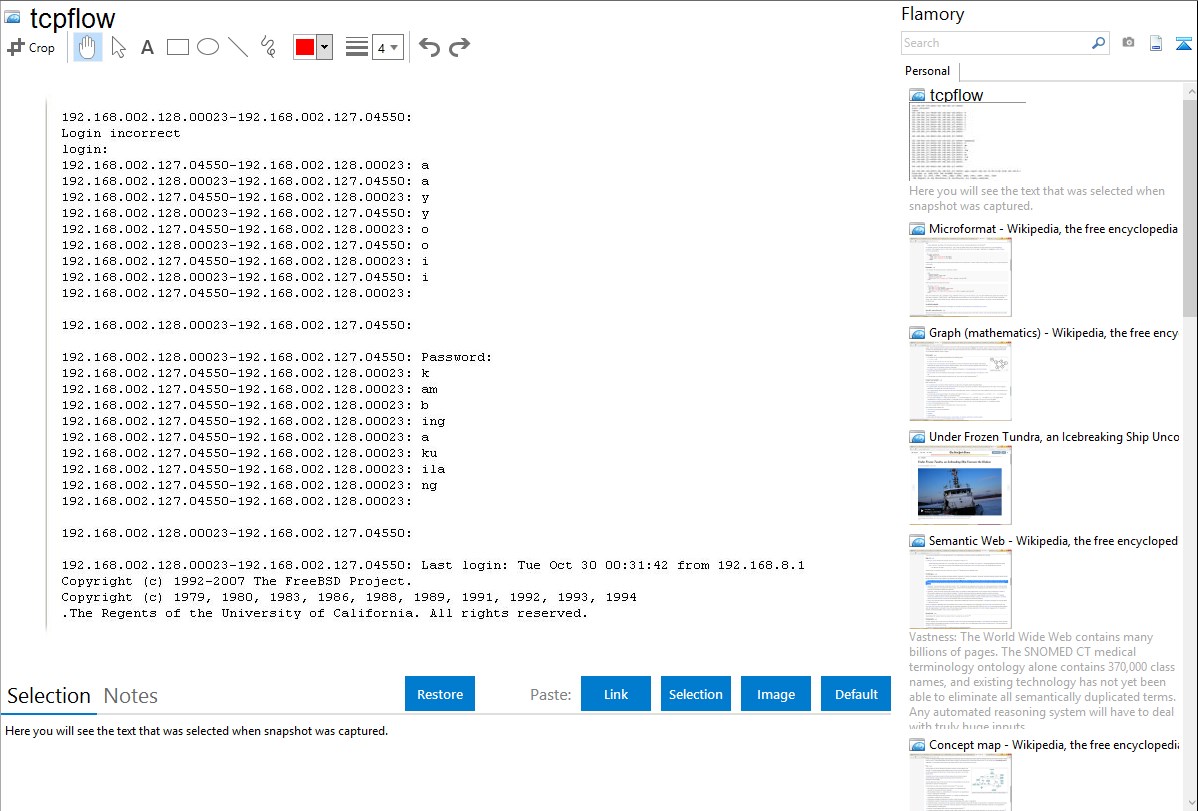1198x811 pixels.
Task: Click the selection text placeholder in bottom pane
Action: [x=196, y=731]
